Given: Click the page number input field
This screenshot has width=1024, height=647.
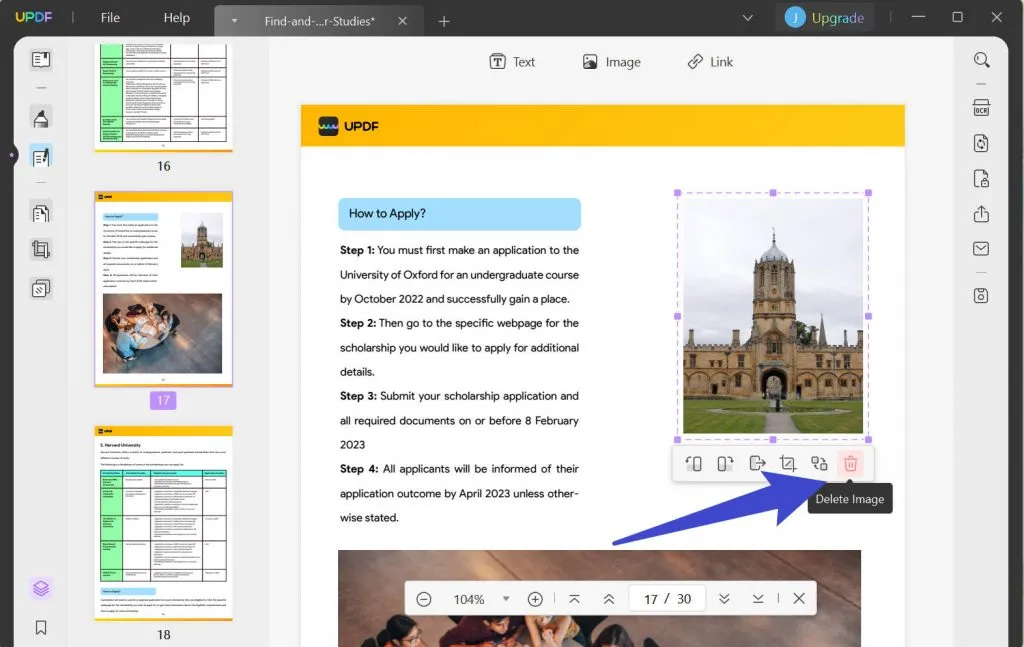Looking at the screenshot, I should [651, 599].
